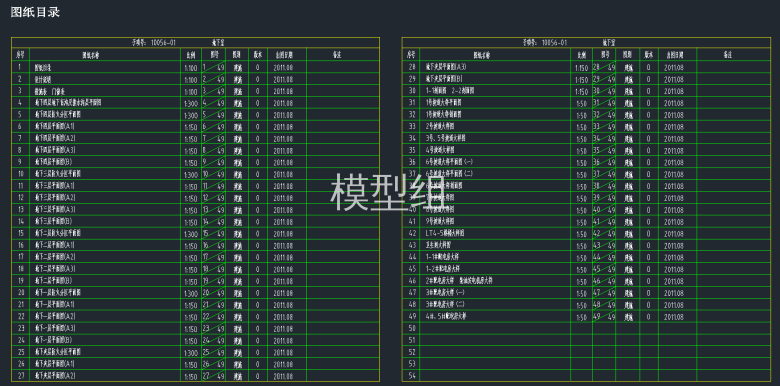Select the LT4-5 drawing name in row 42
Image resolution: width=780 pixels, height=386 pixels.
[445, 233]
